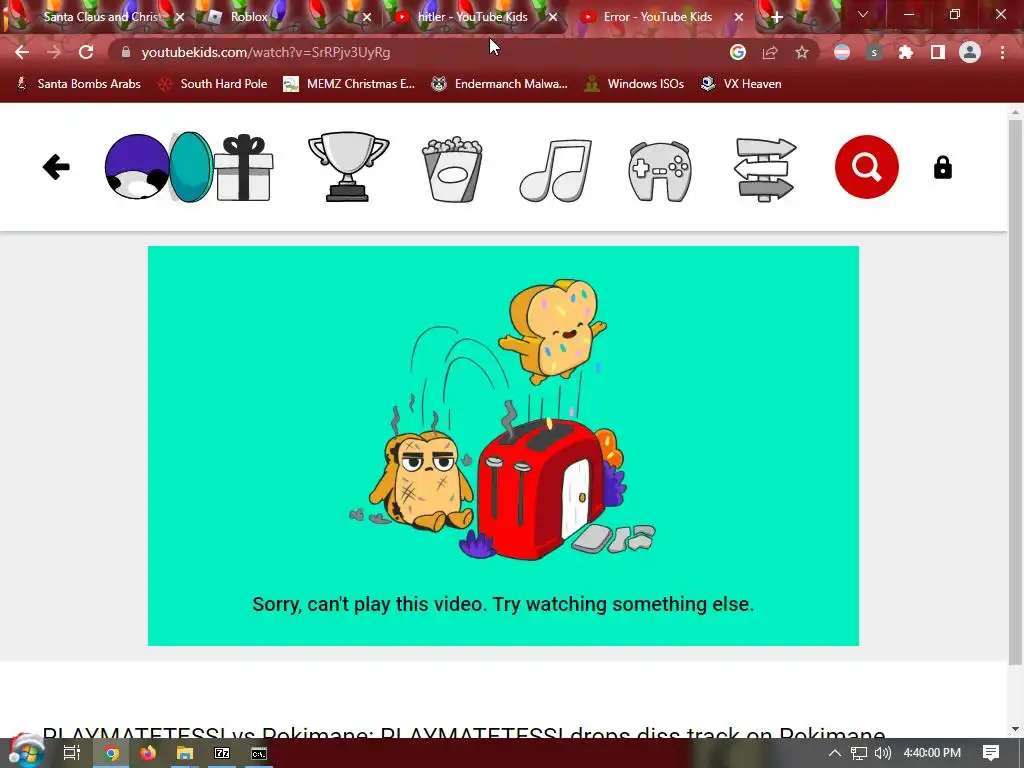The image size is (1024, 768).
Task: Click the Google icon in address bar
Action: tap(738, 52)
